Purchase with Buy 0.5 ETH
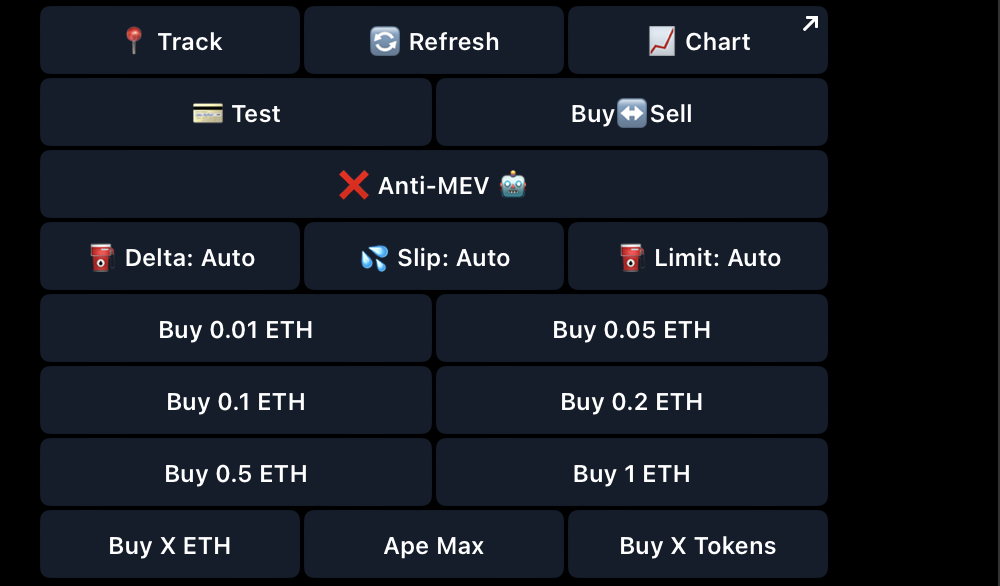This screenshot has width=1000, height=586. click(x=236, y=473)
